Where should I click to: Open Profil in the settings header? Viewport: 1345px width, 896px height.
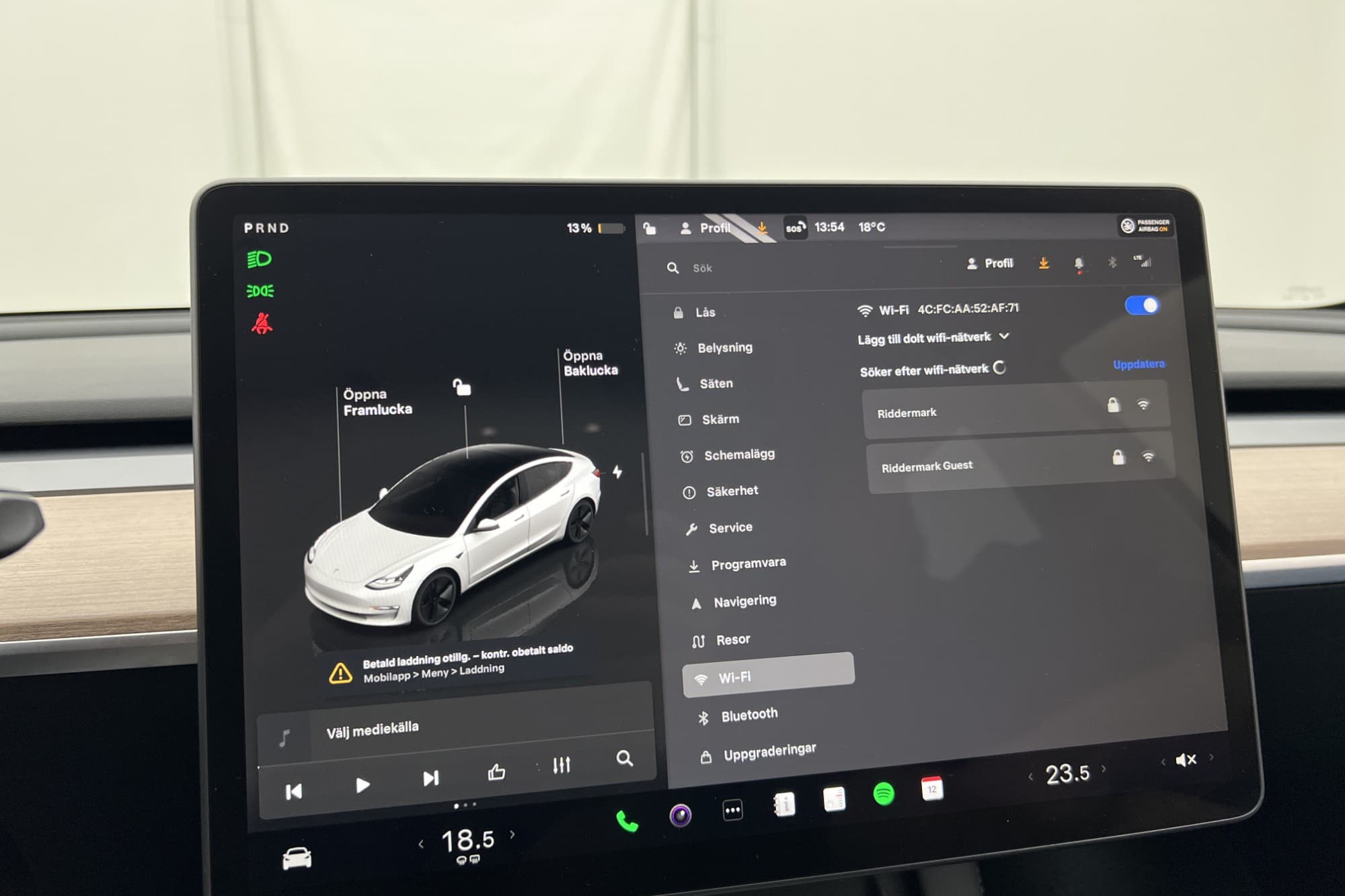[990, 263]
